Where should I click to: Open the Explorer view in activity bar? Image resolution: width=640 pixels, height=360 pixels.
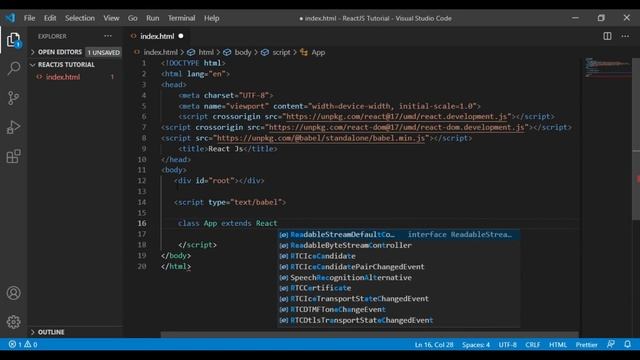point(13,40)
